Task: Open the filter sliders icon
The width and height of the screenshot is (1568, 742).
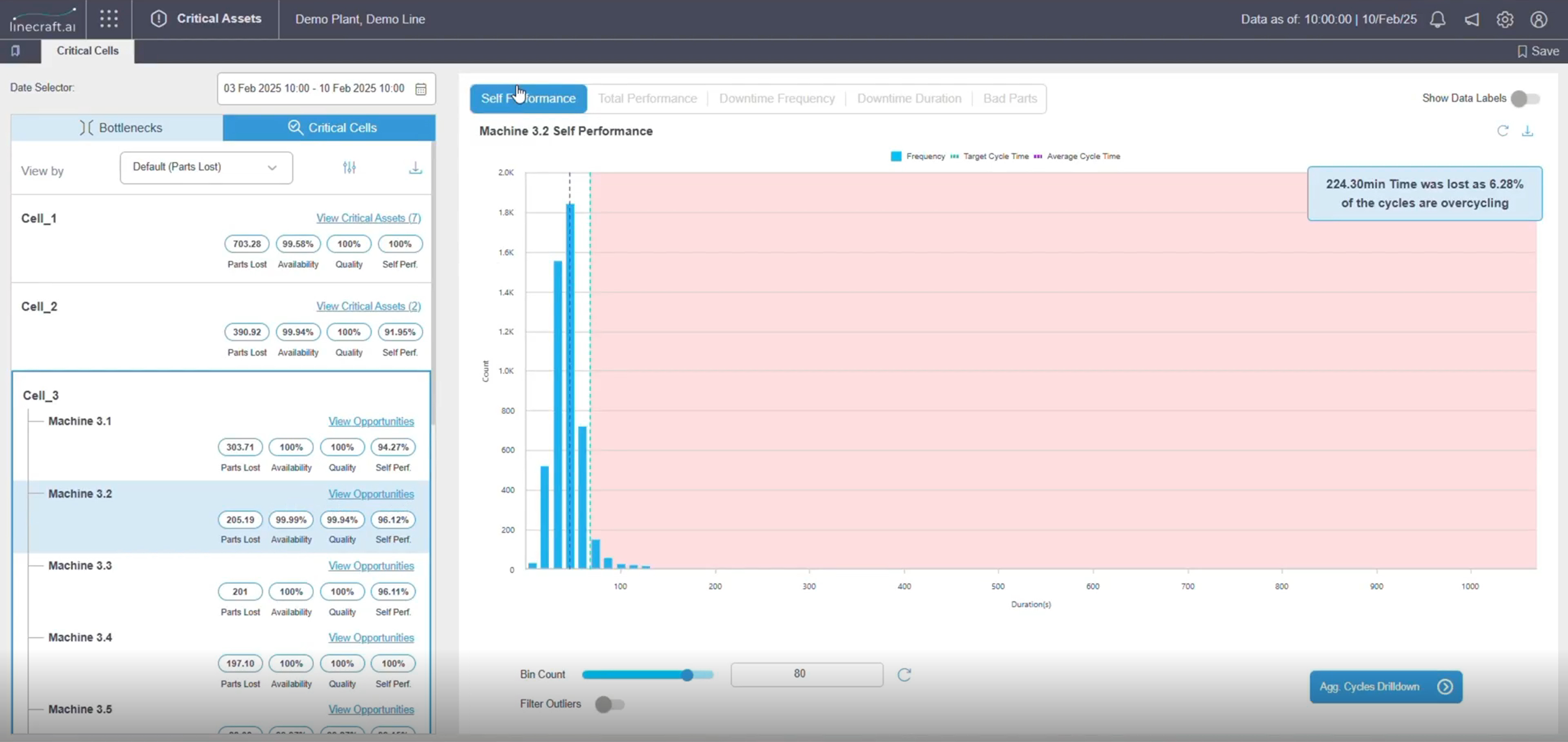Action: (349, 167)
